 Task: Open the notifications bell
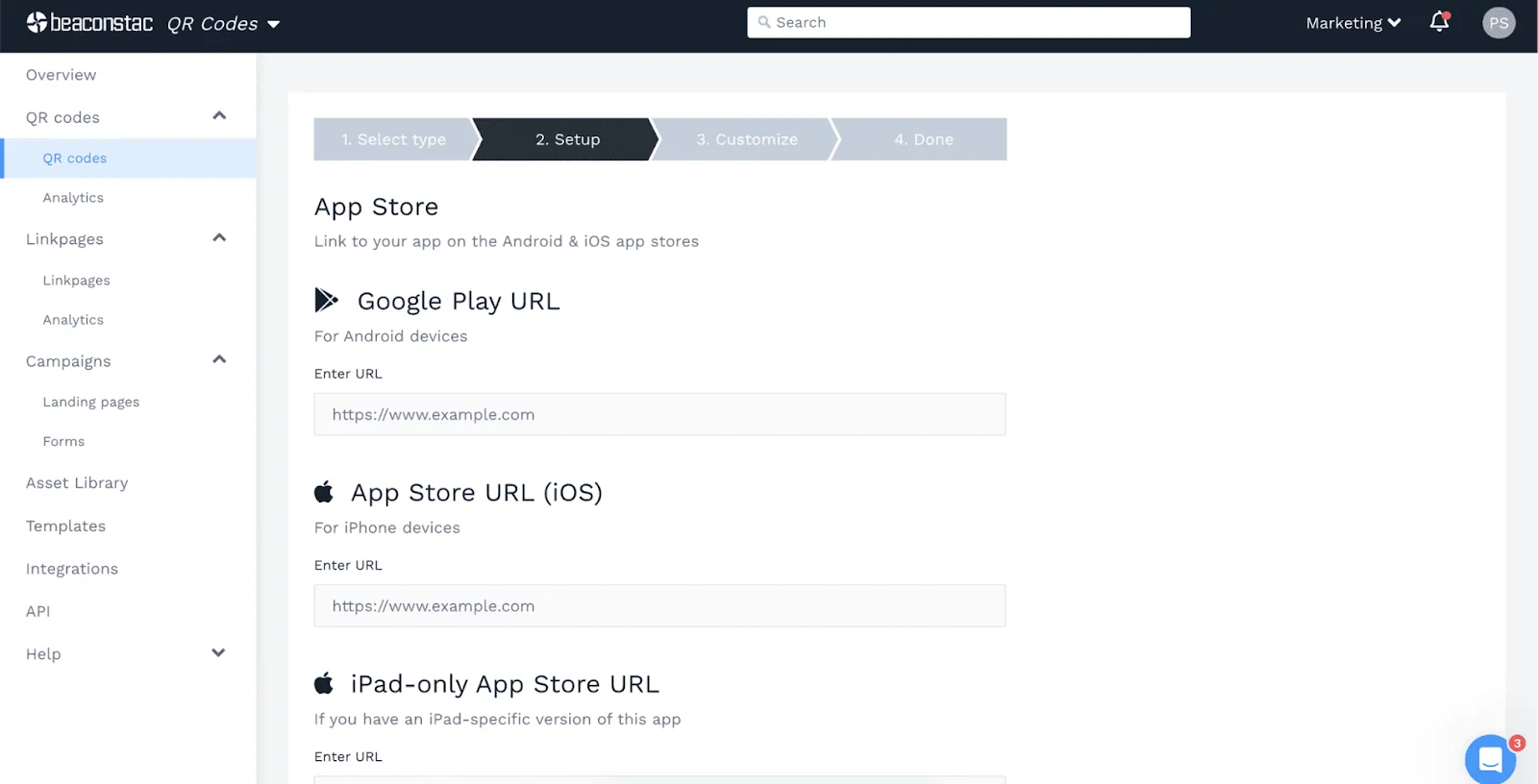(x=1439, y=22)
